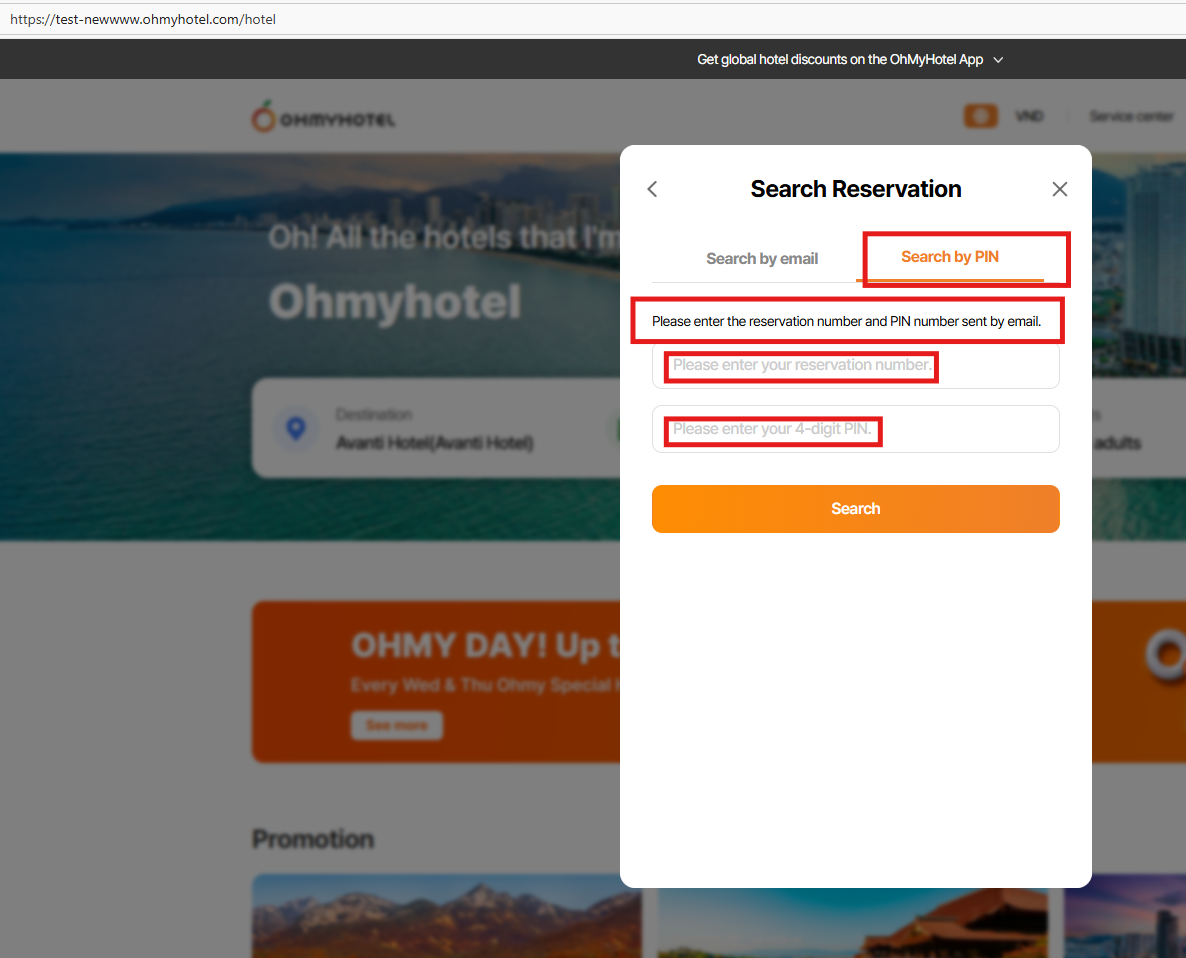Click the OhMyHotel logo in the header
This screenshot has width=1186, height=958.
[324, 117]
